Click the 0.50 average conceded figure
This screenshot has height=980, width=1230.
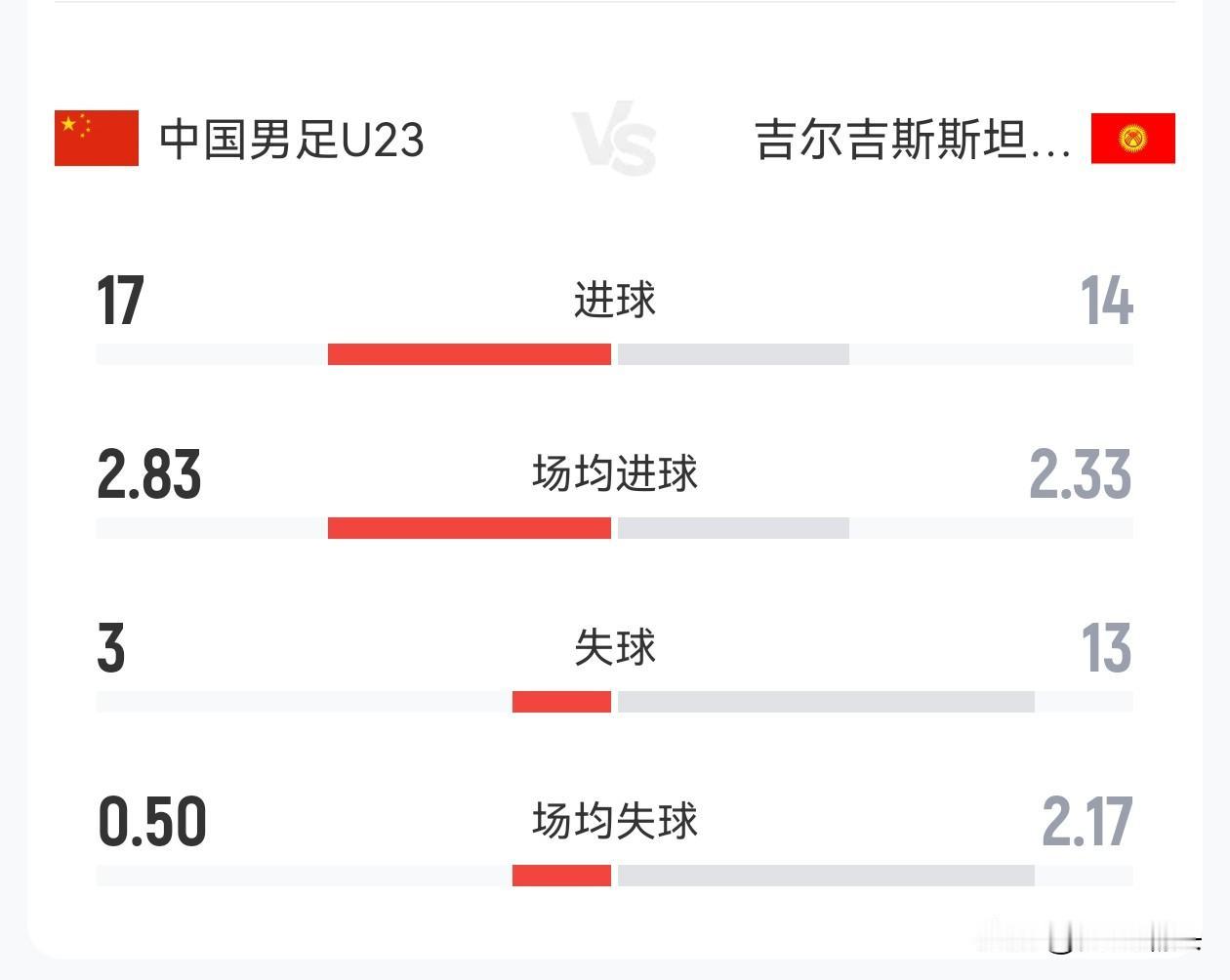(x=151, y=822)
